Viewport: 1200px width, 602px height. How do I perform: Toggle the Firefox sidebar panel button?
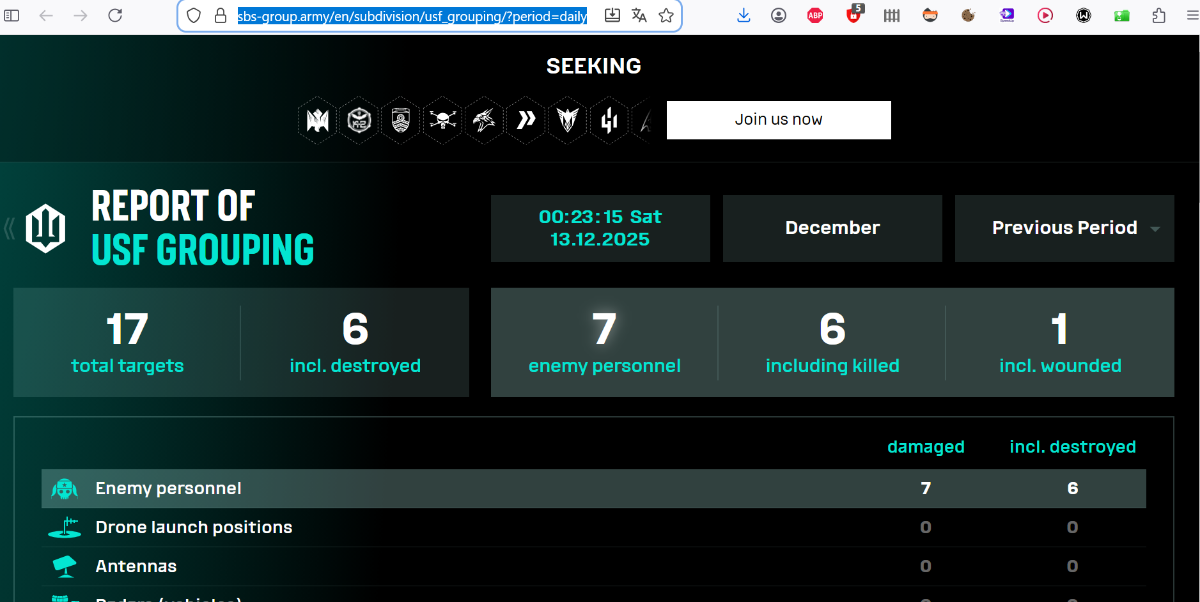13,15
